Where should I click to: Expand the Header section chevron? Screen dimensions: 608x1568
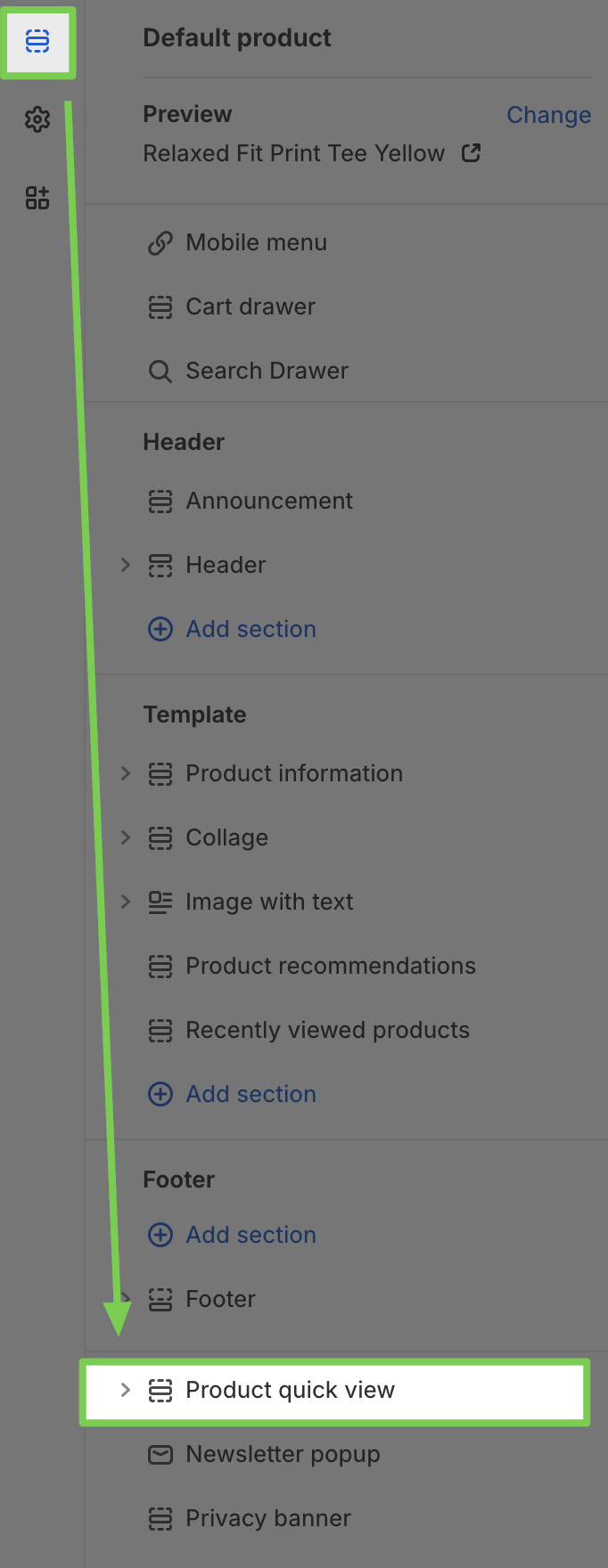[126, 565]
